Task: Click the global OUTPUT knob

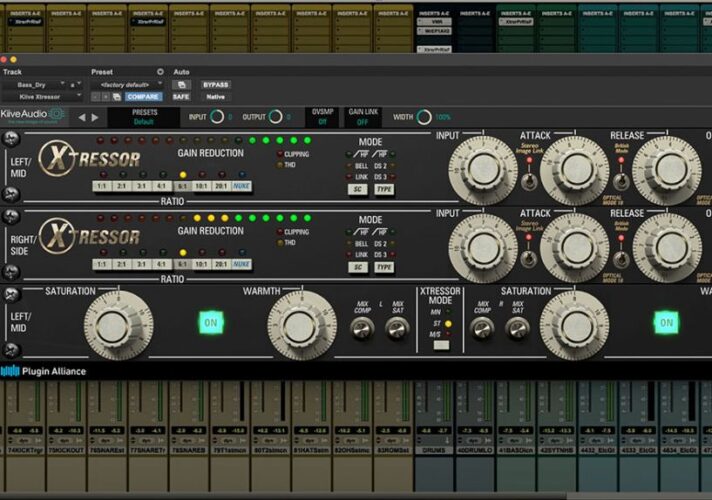Action: 275,117
